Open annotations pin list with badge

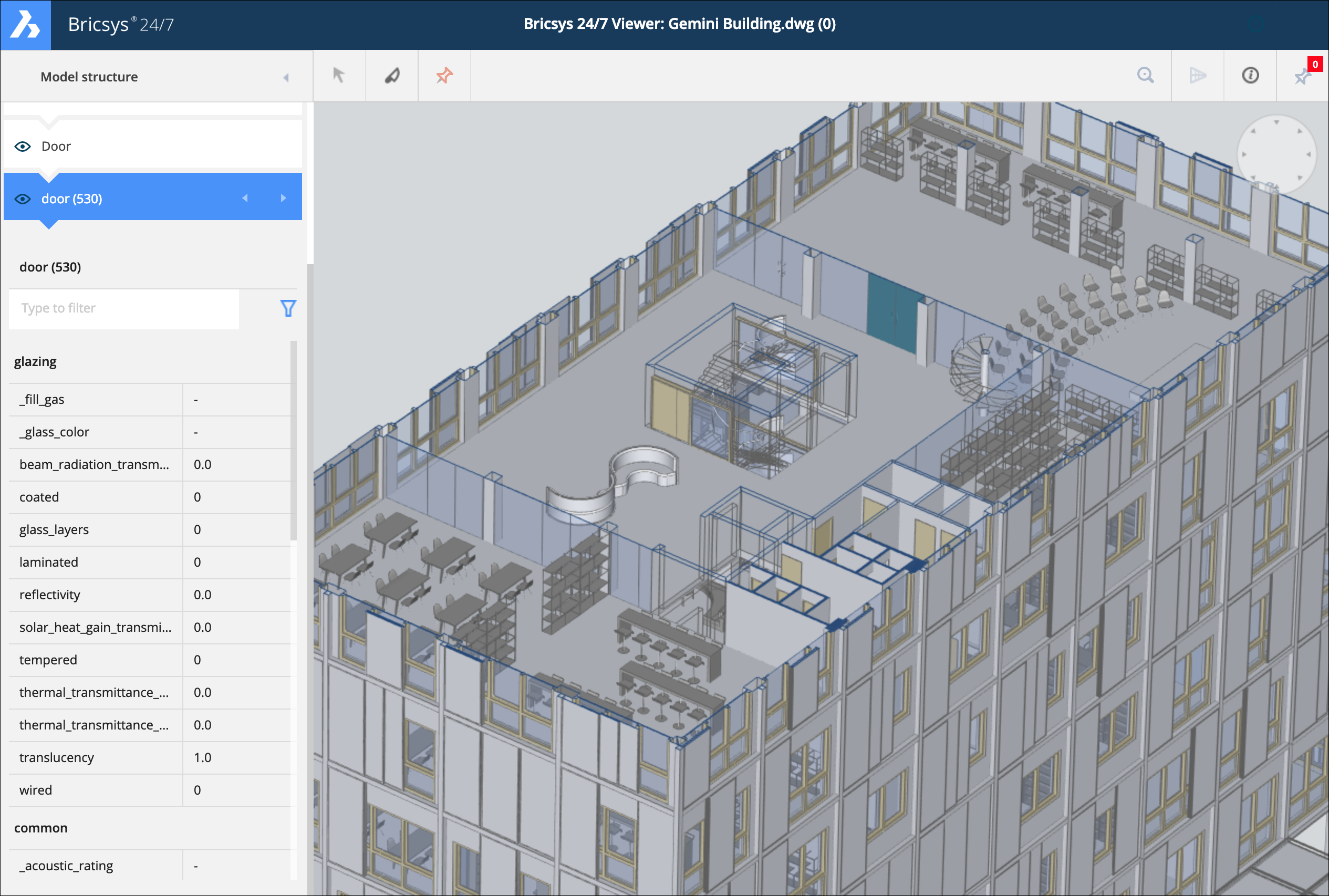click(x=1303, y=76)
